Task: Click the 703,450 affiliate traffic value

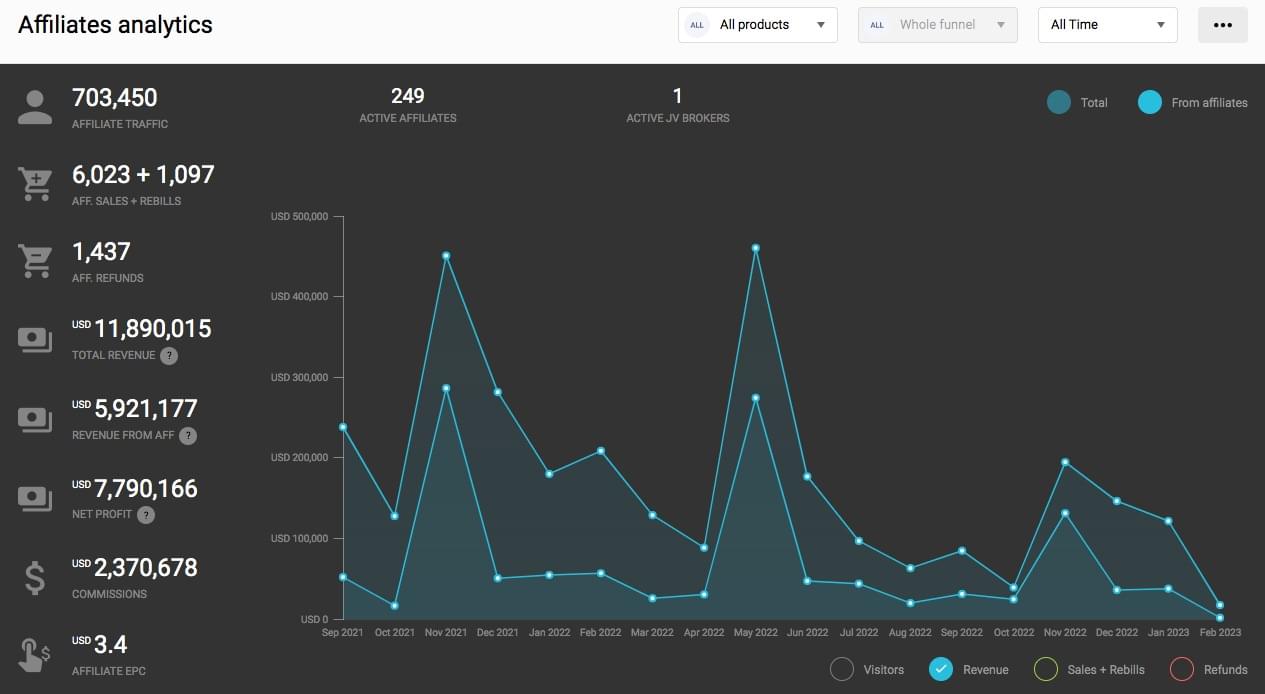Action: pos(115,97)
